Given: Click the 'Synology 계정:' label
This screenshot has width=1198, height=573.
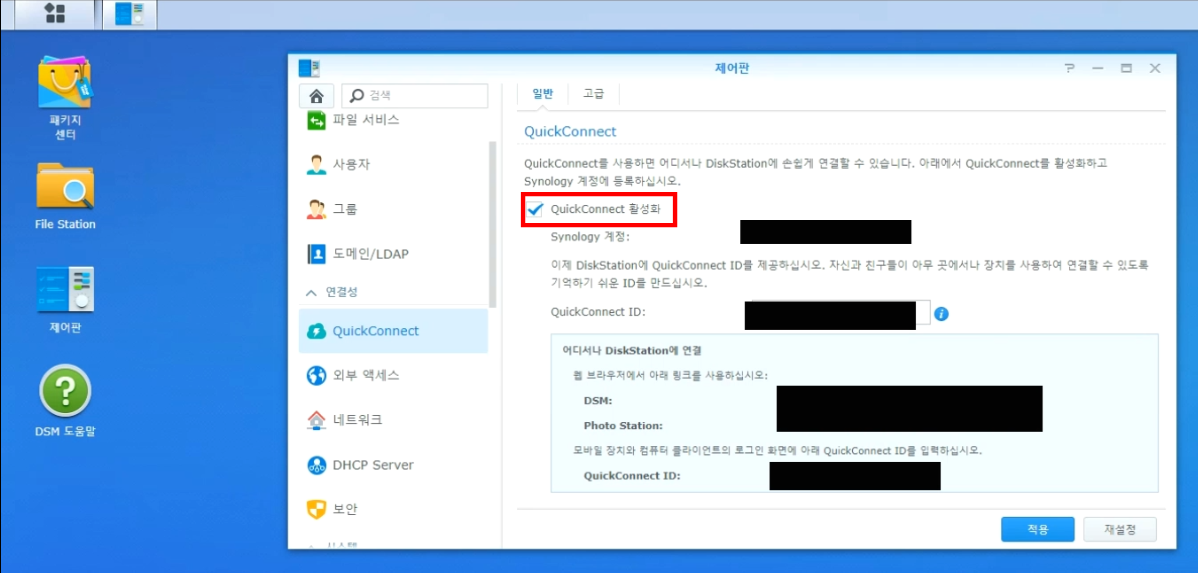Looking at the screenshot, I should click(590, 237).
